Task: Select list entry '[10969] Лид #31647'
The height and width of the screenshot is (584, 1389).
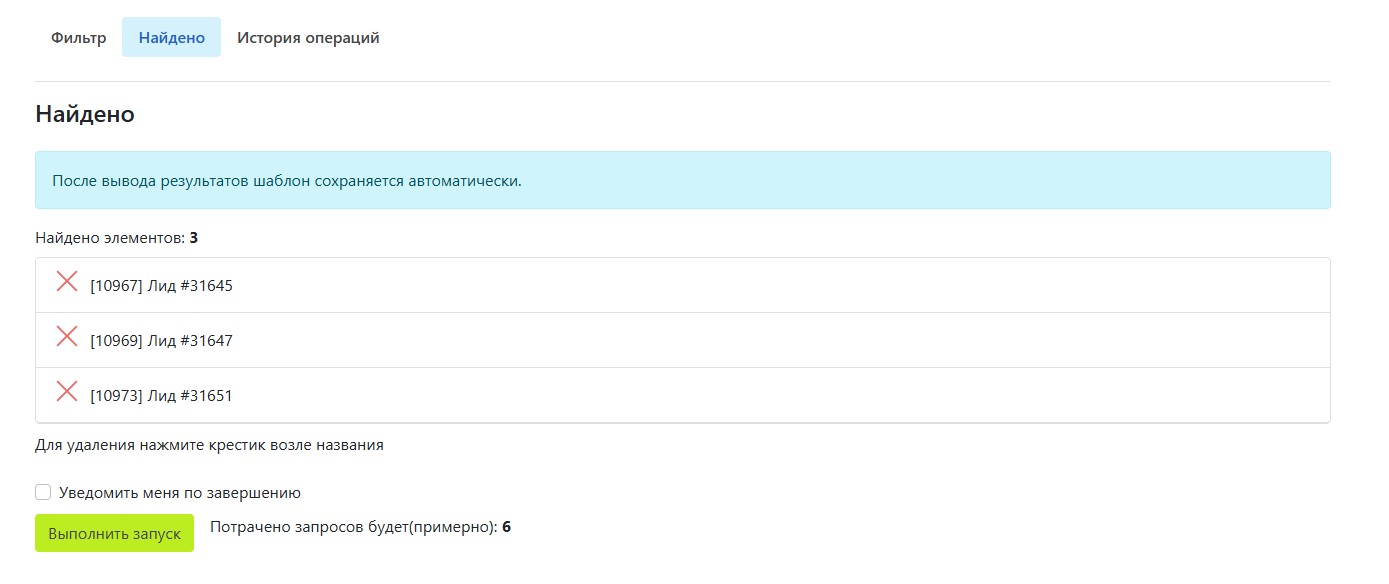Action: pos(161,341)
